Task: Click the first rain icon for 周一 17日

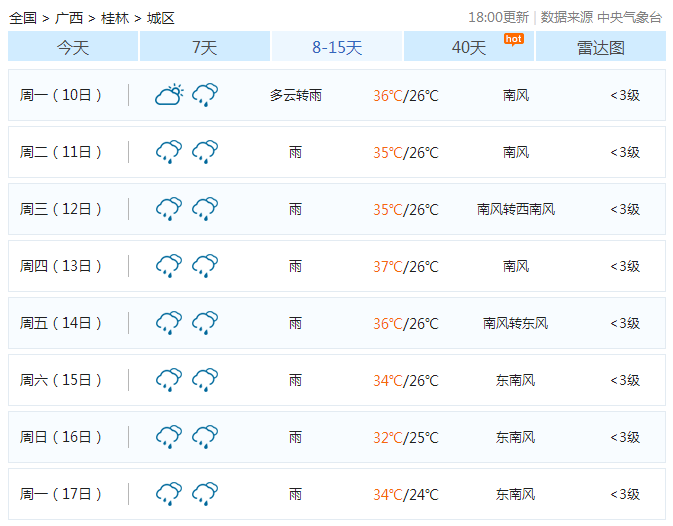Action: [169, 494]
